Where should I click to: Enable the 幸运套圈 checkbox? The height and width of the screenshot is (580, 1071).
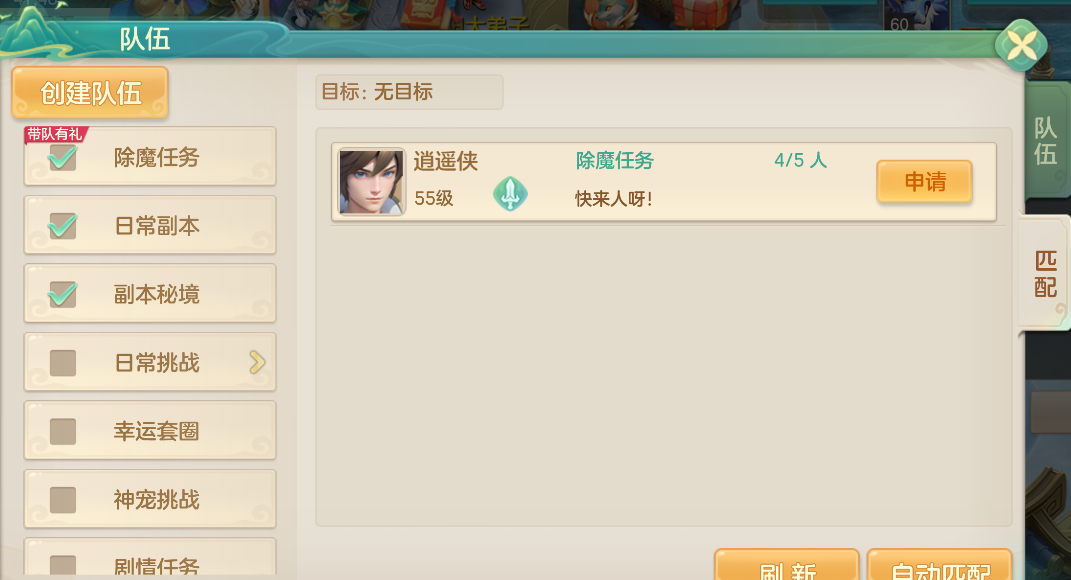tap(63, 431)
